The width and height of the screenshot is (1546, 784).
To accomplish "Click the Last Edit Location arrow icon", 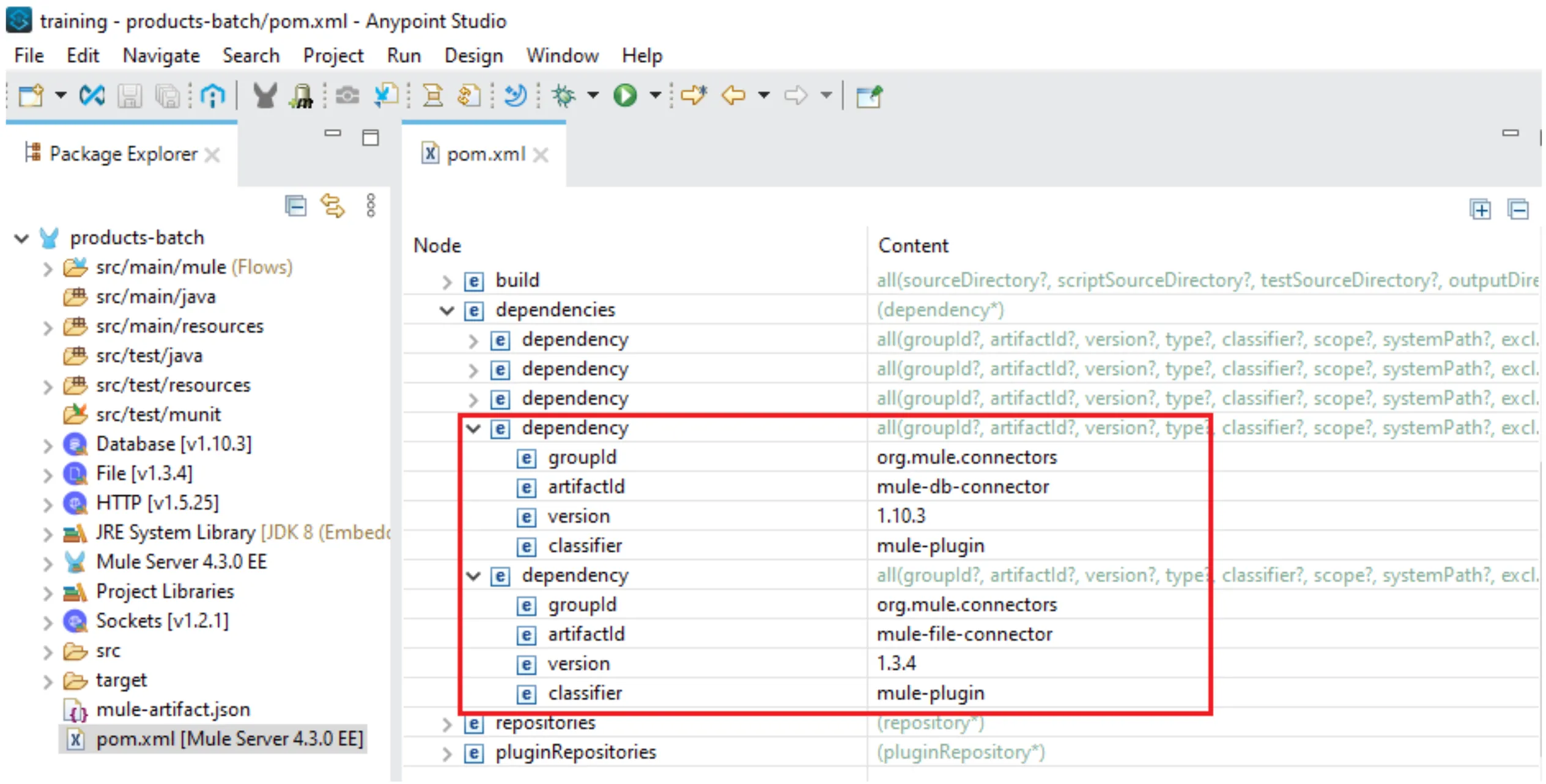I will 693,95.
